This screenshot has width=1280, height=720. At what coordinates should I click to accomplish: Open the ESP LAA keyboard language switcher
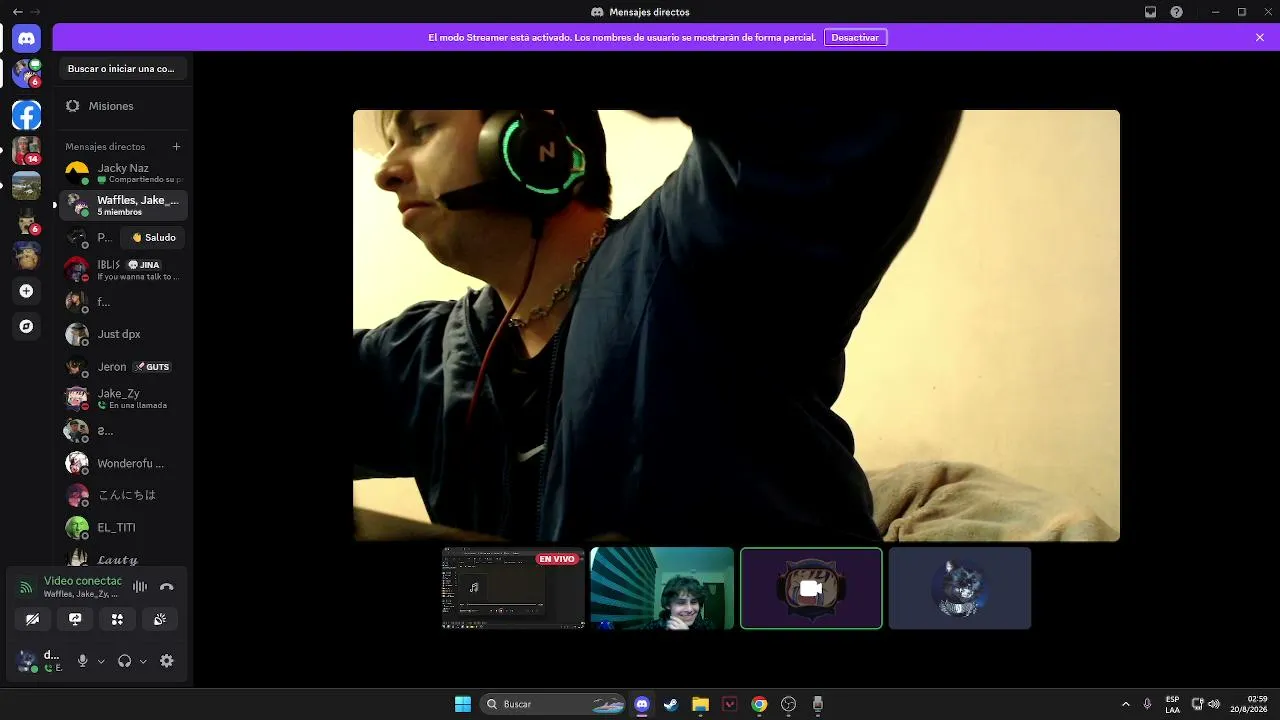(x=1172, y=704)
